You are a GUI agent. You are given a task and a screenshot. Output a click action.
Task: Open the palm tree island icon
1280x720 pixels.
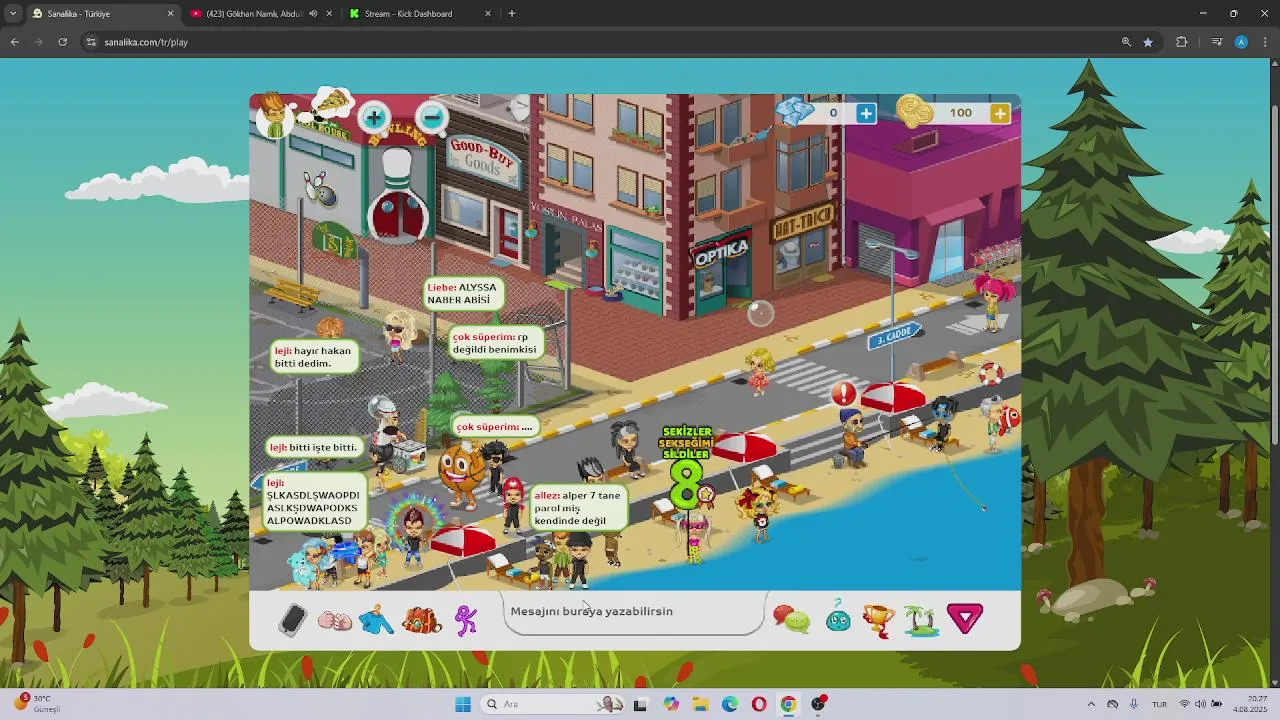tap(921, 620)
